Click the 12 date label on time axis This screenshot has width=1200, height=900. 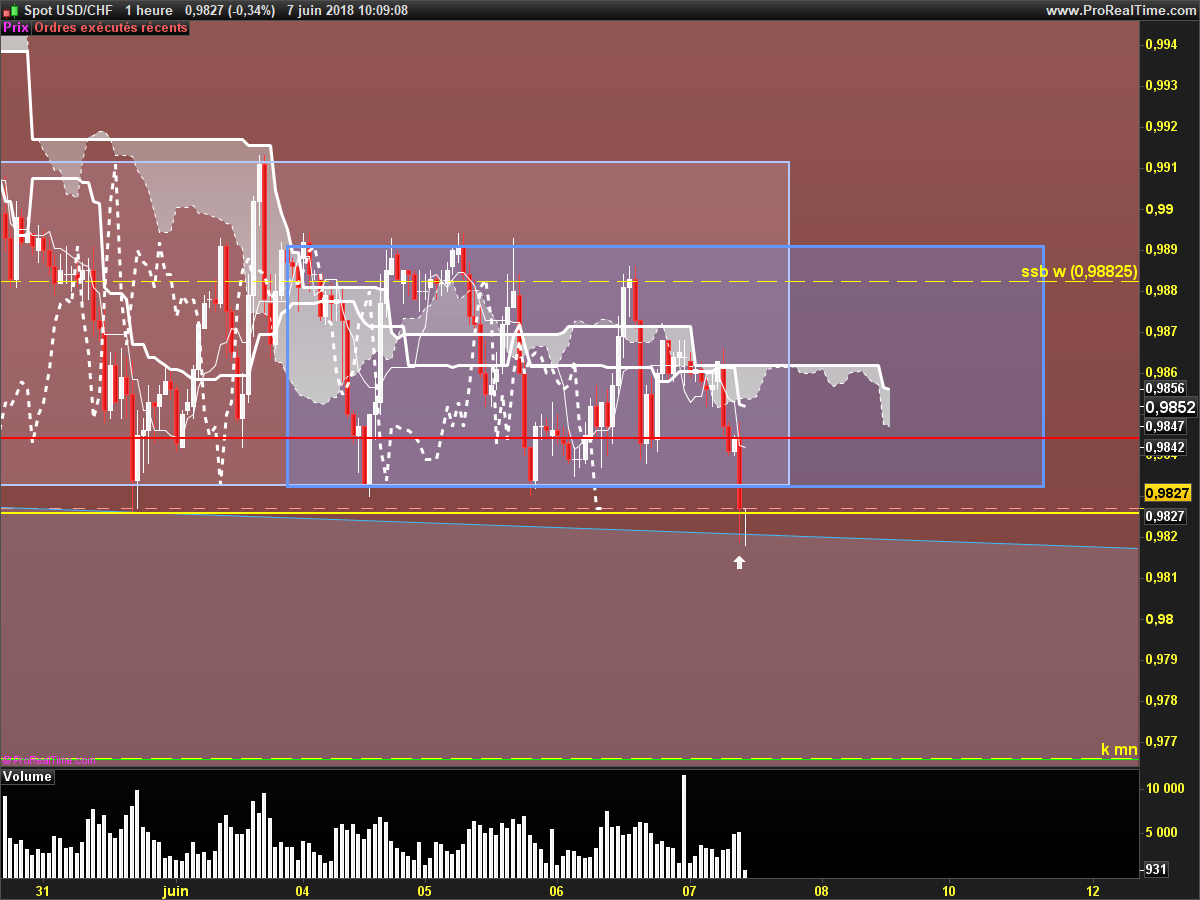[1092, 890]
